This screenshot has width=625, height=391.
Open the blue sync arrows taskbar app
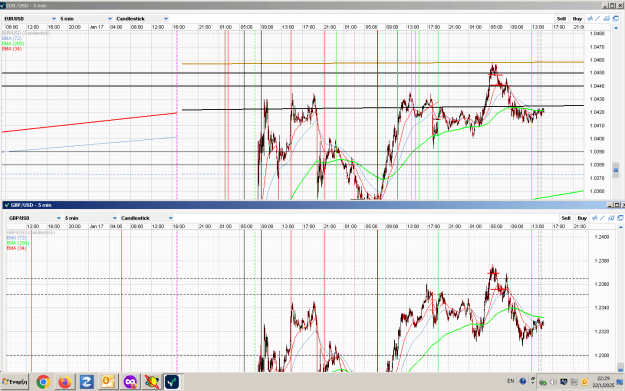(x=86, y=382)
